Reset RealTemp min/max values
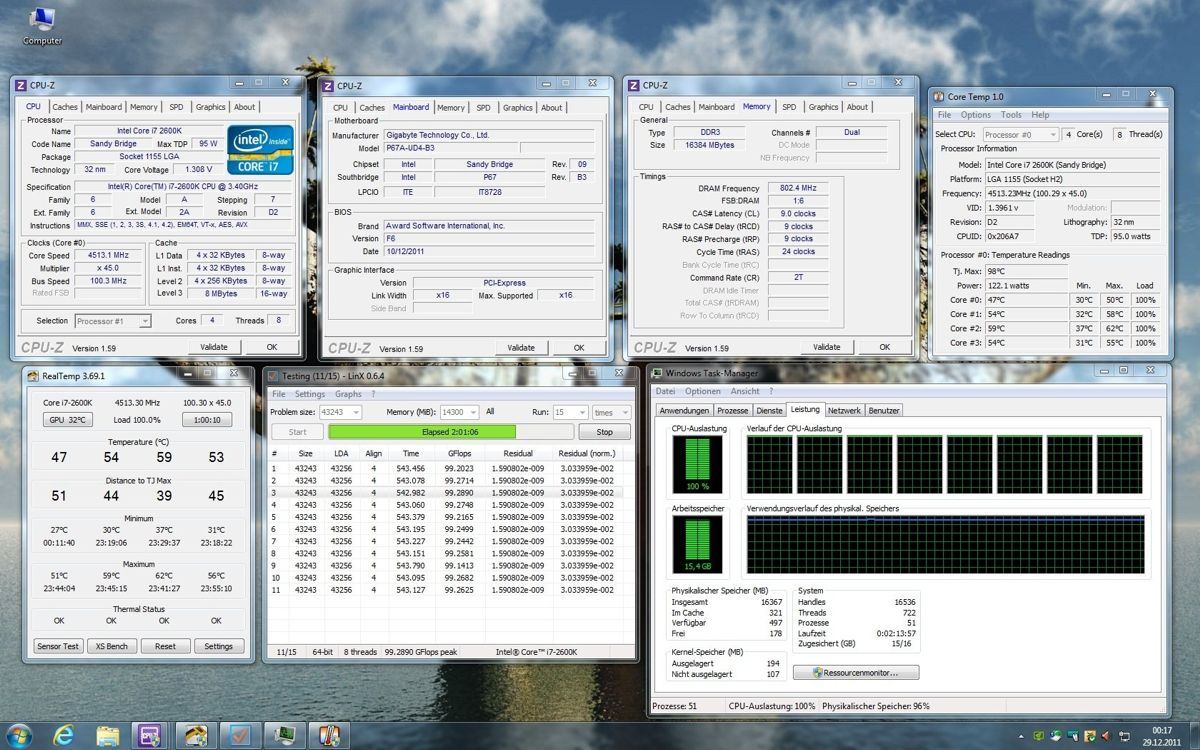This screenshot has height=750, width=1200. click(165, 646)
